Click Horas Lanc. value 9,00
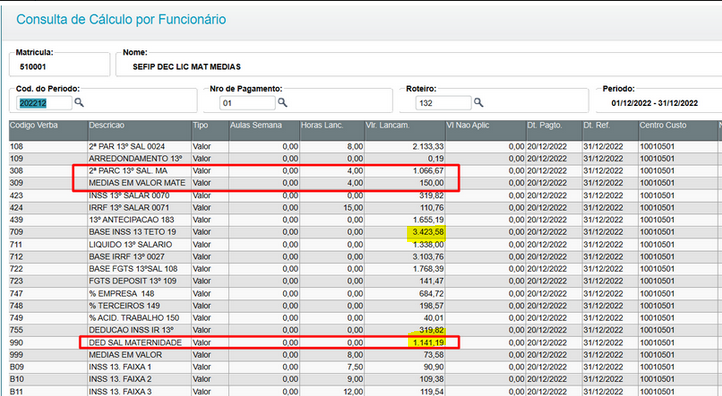Image resolution: width=722 pixels, height=396 pixels. [x=355, y=379]
